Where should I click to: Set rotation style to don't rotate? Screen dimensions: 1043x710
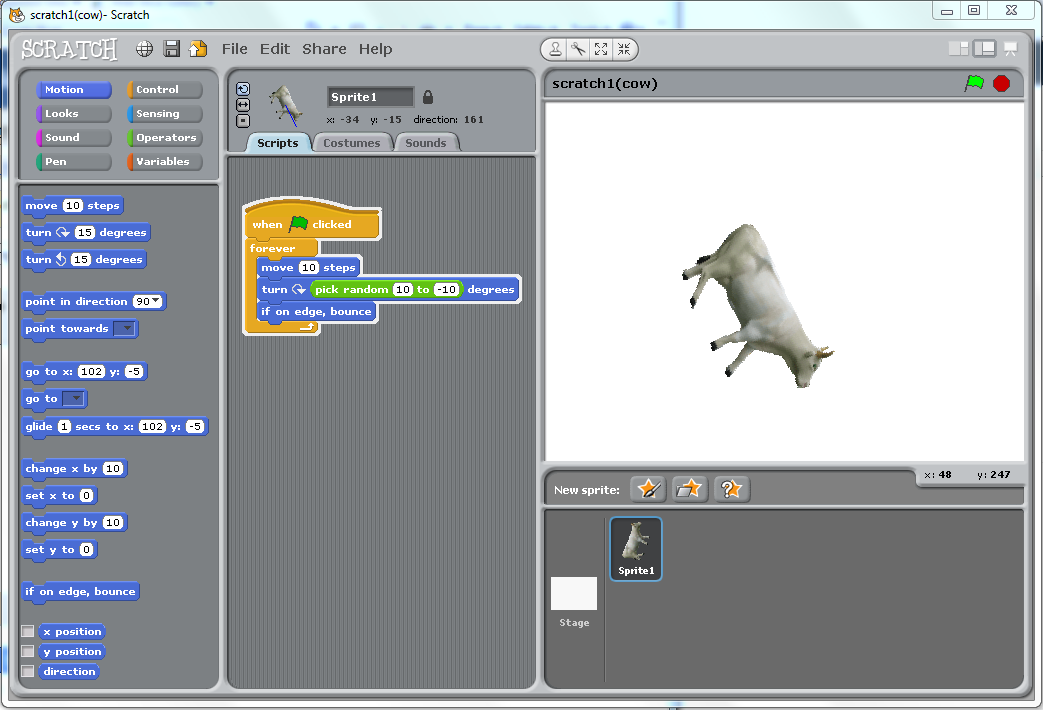(243, 121)
